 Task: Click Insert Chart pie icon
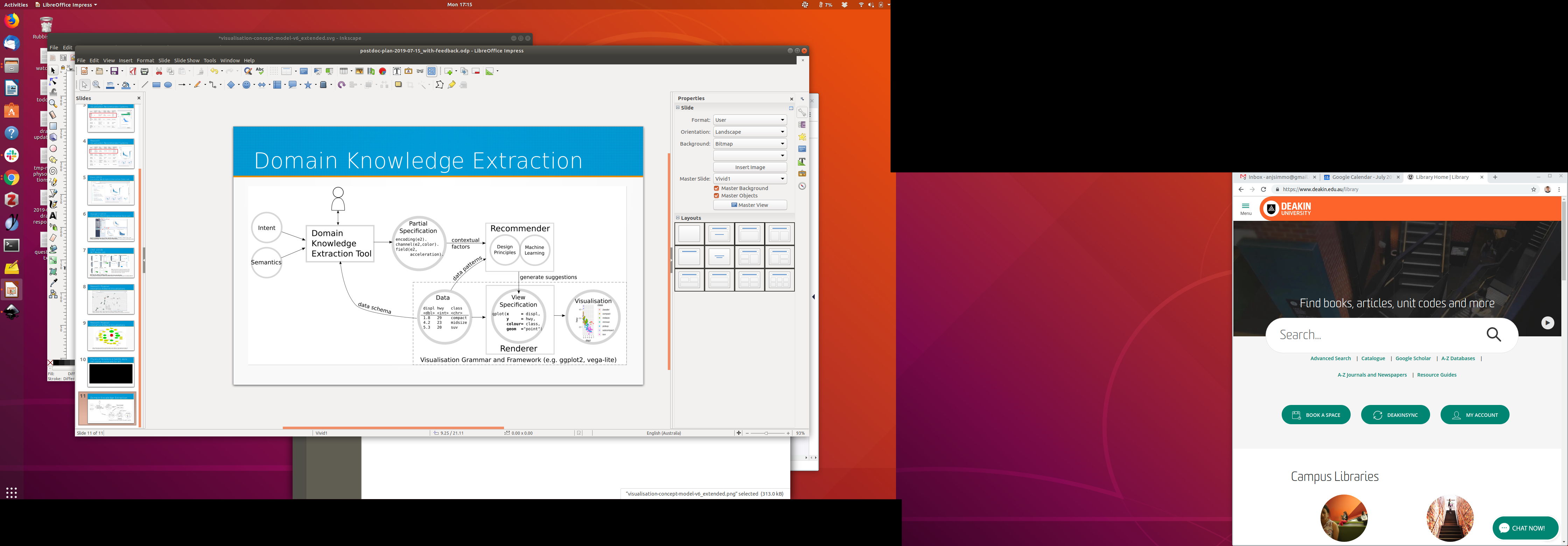382,71
